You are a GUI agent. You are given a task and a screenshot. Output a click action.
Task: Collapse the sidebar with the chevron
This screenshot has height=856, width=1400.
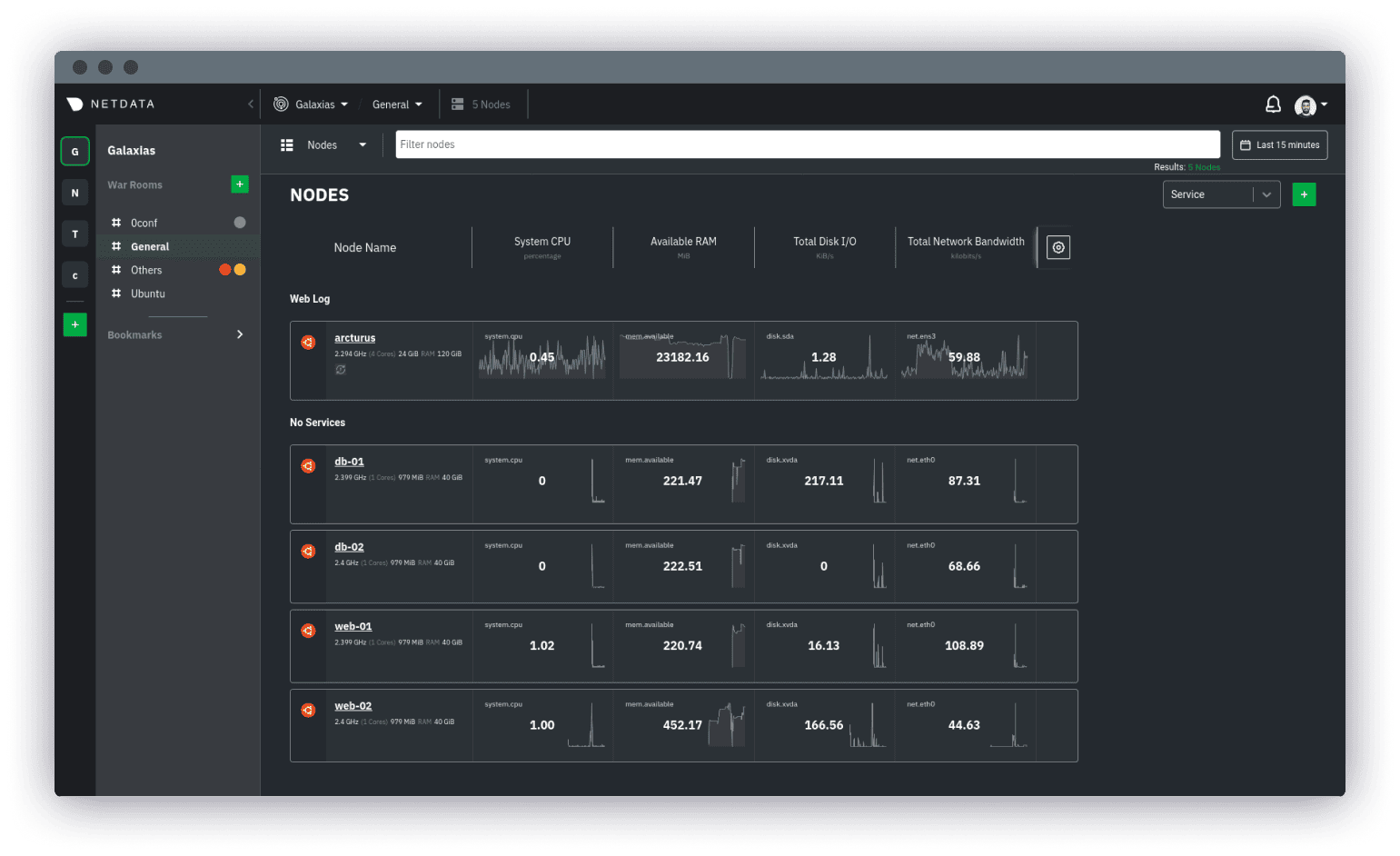[251, 104]
